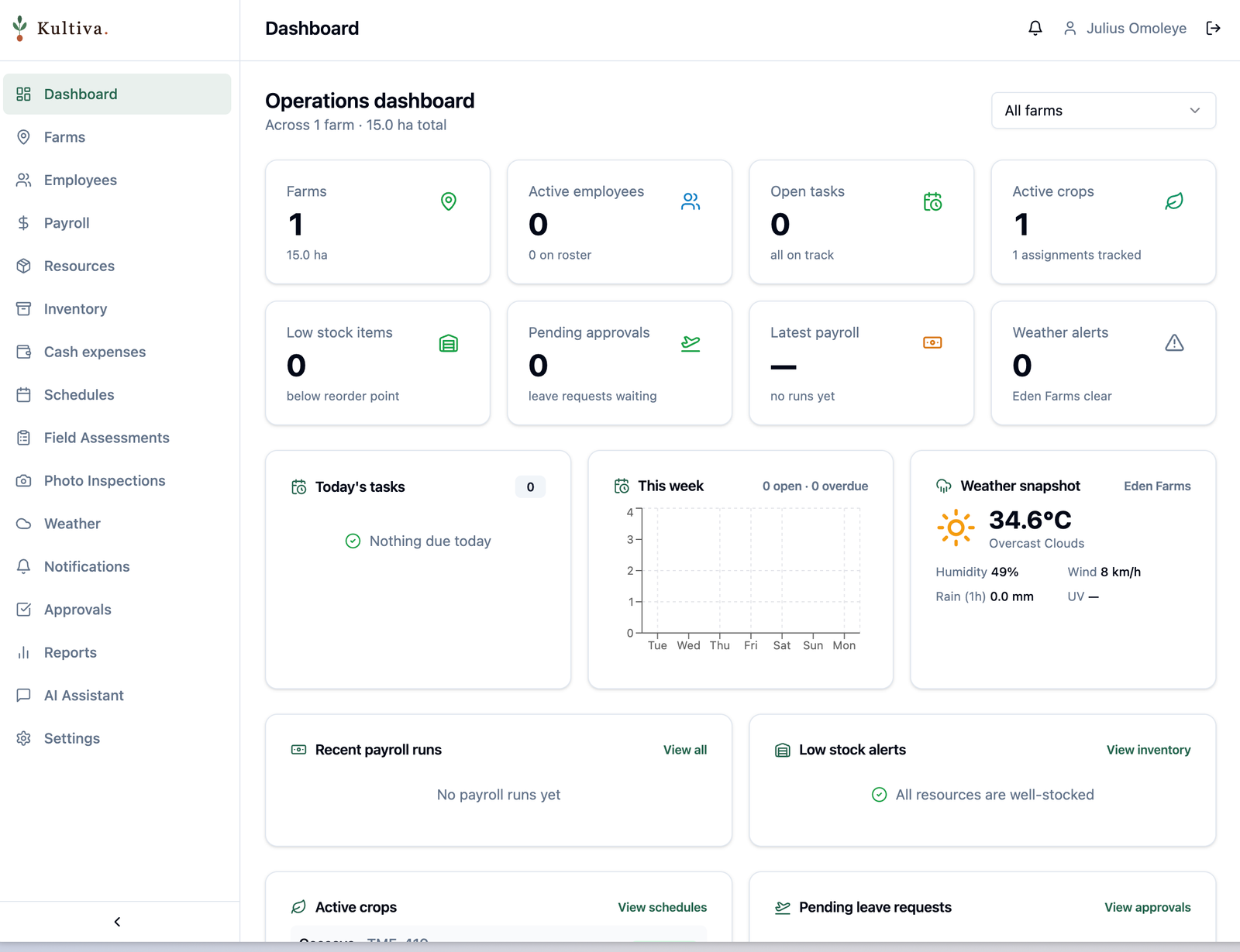The image size is (1240, 952).
Task: Click the Kultiva sprout logo icon
Action: (x=20, y=28)
